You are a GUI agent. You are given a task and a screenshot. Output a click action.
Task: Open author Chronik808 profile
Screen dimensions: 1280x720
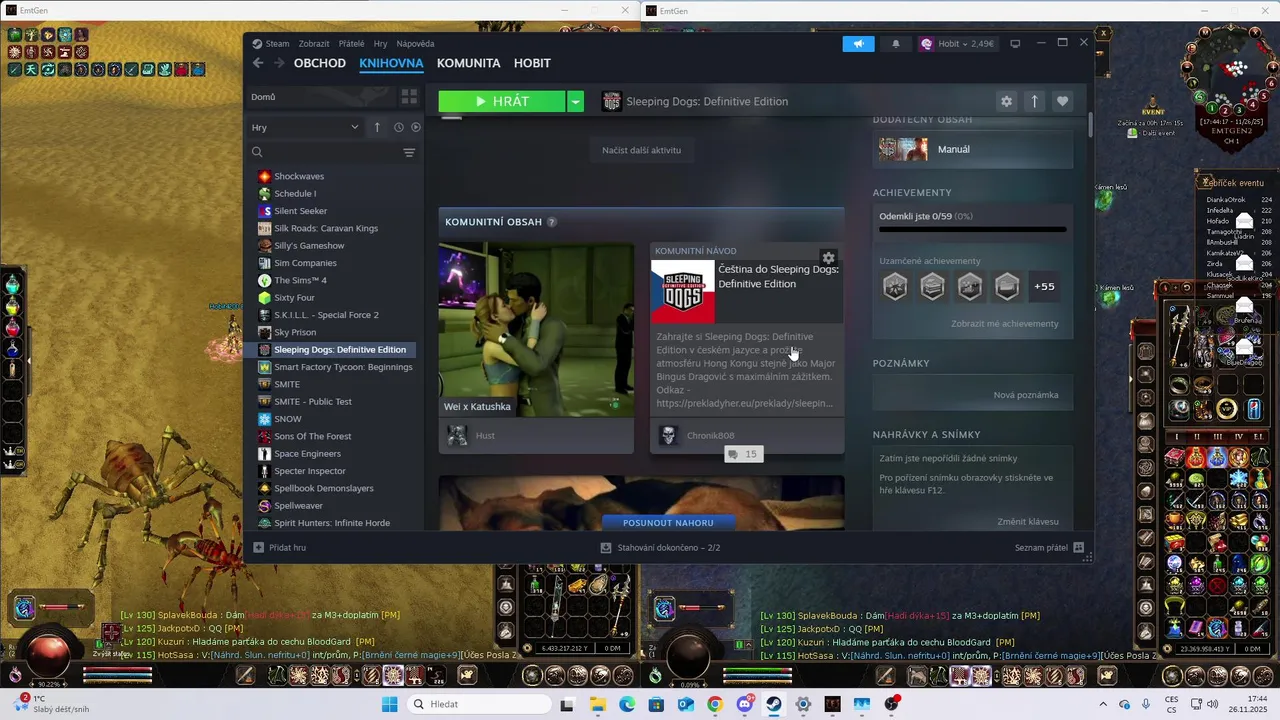pos(710,436)
